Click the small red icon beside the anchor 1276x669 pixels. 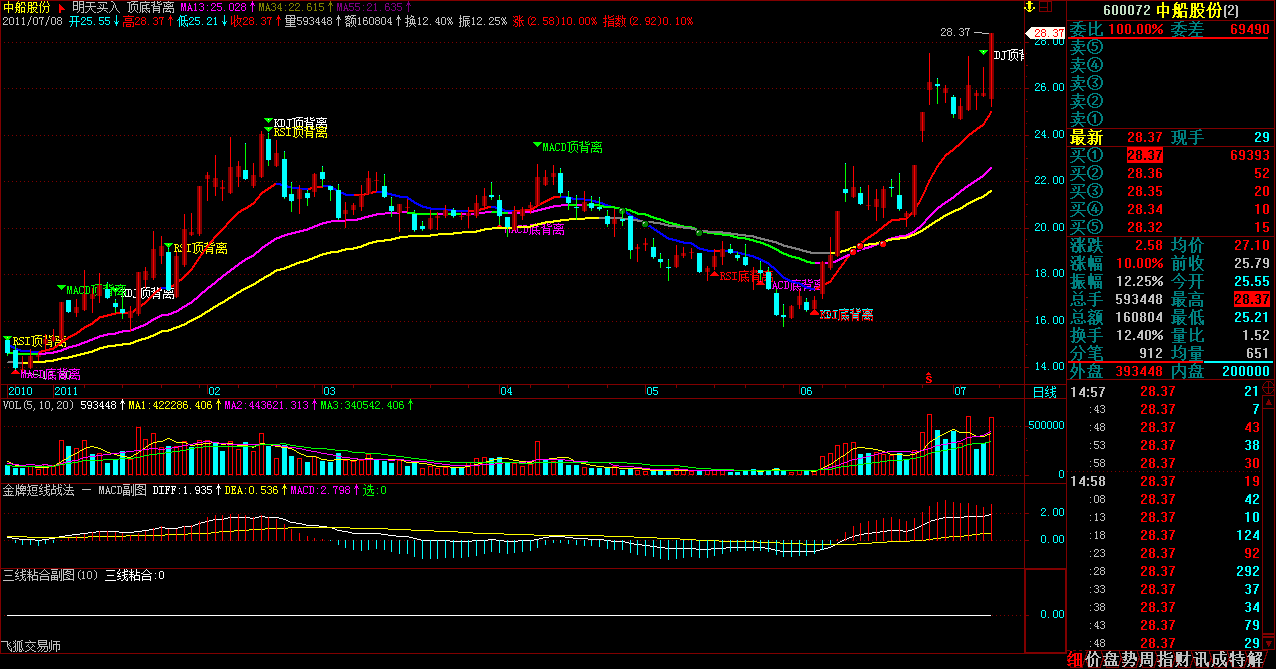point(1046,7)
